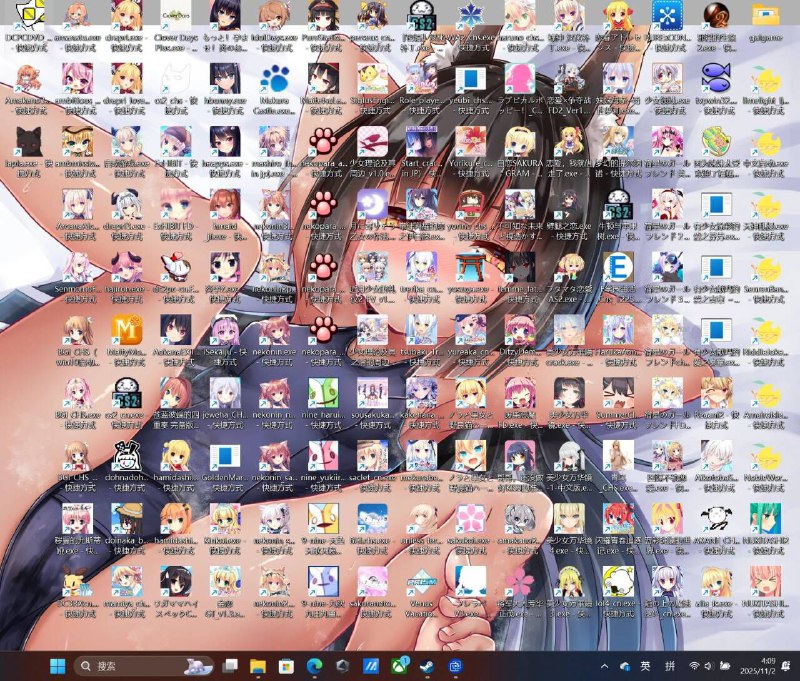The height and width of the screenshot is (681, 800).
Task: Open File Explorer from the taskbar
Action: tap(258, 666)
